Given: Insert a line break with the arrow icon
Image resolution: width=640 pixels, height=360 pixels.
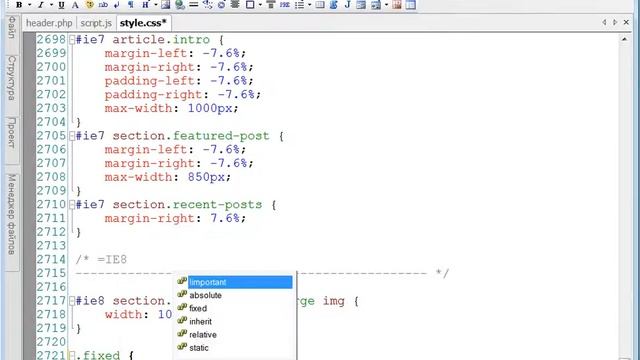Looking at the screenshot, I should 117,5.
